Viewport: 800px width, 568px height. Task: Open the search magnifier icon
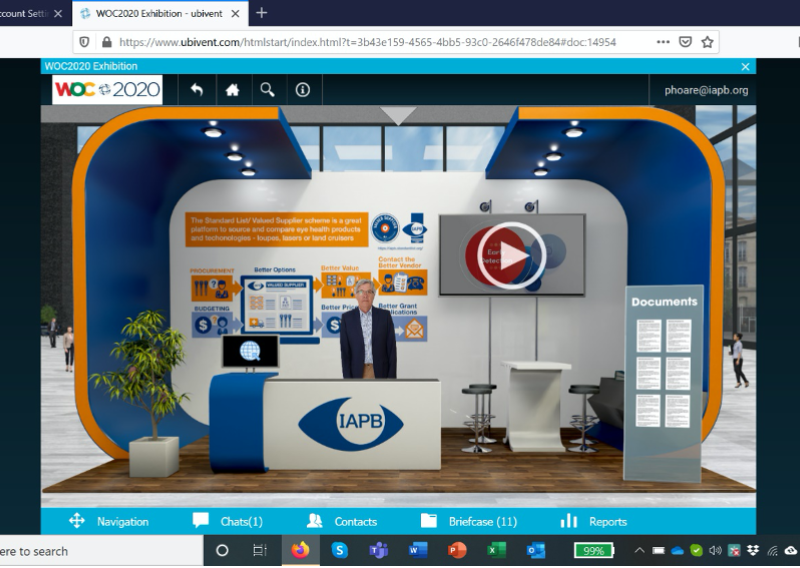[267, 90]
